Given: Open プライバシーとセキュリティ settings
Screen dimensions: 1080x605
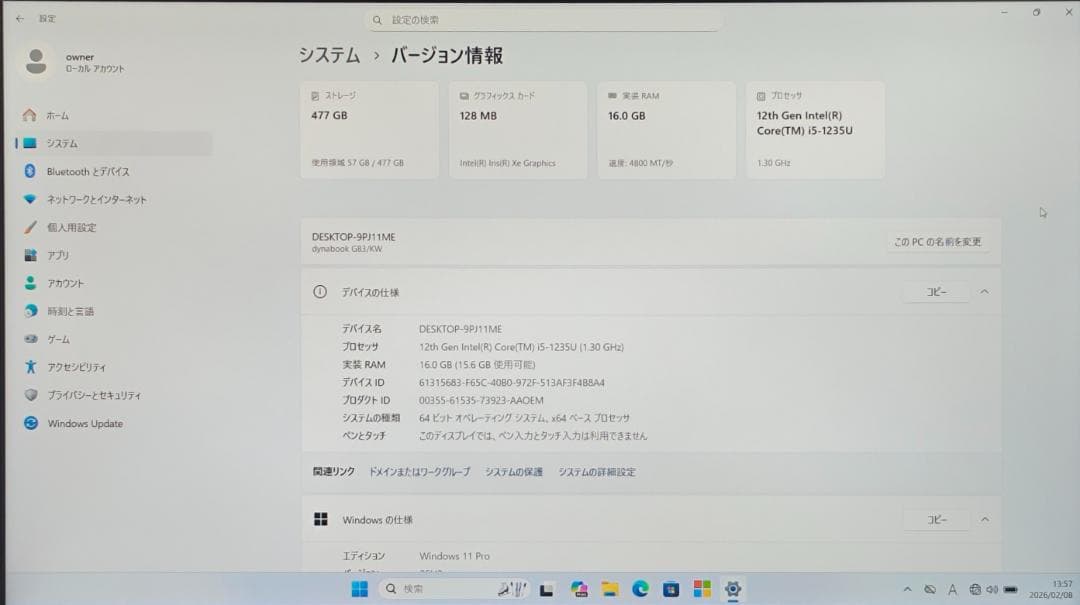Looking at the screenshot, I should coord(93,395).
